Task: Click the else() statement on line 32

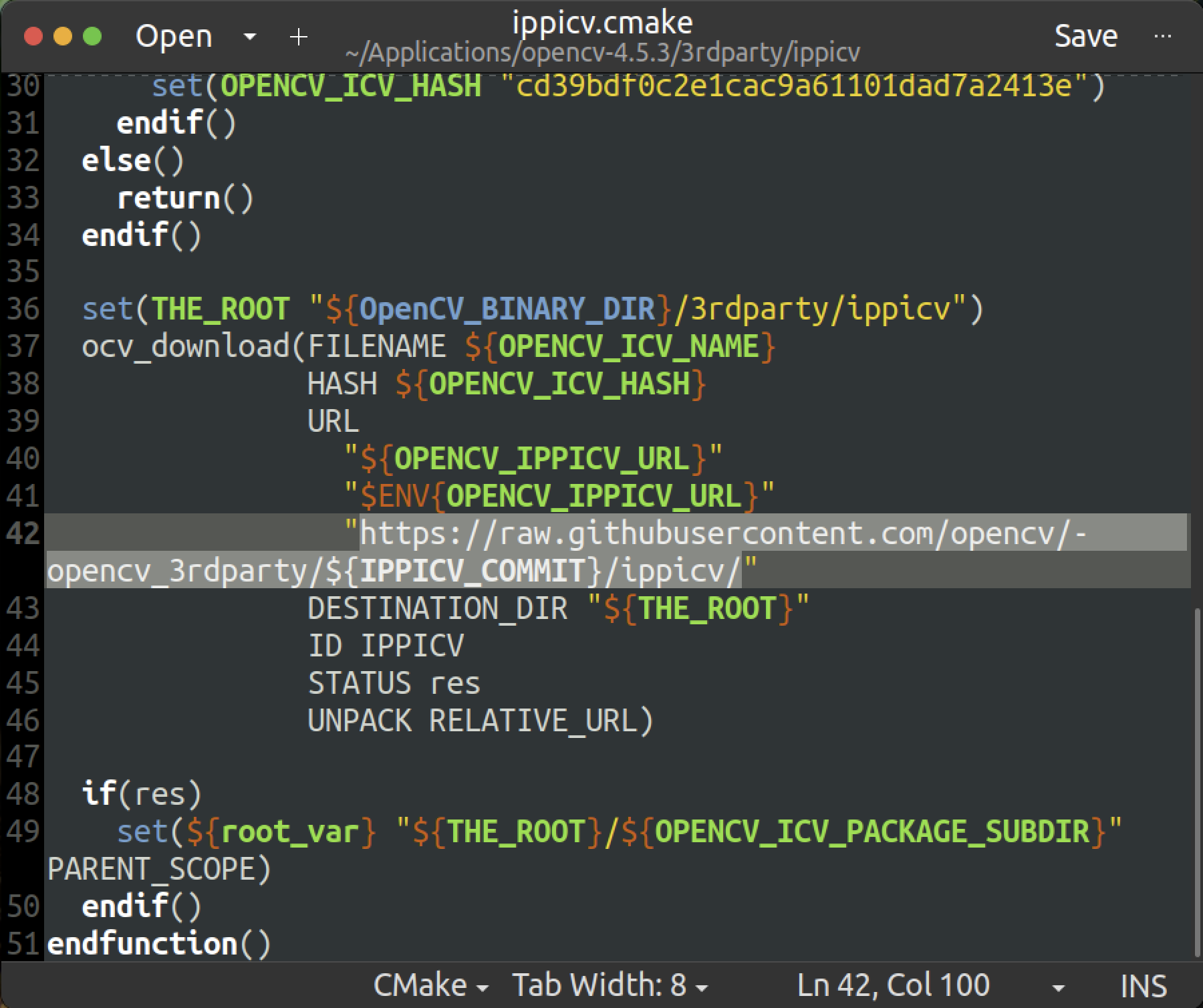Action: pos(132,160)
